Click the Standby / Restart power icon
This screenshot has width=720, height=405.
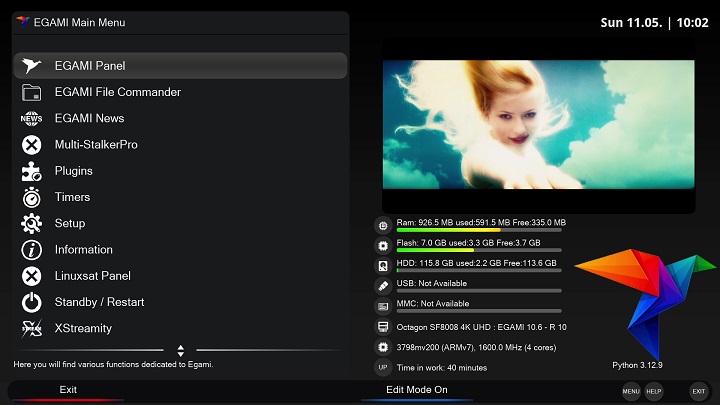(31, 302)
